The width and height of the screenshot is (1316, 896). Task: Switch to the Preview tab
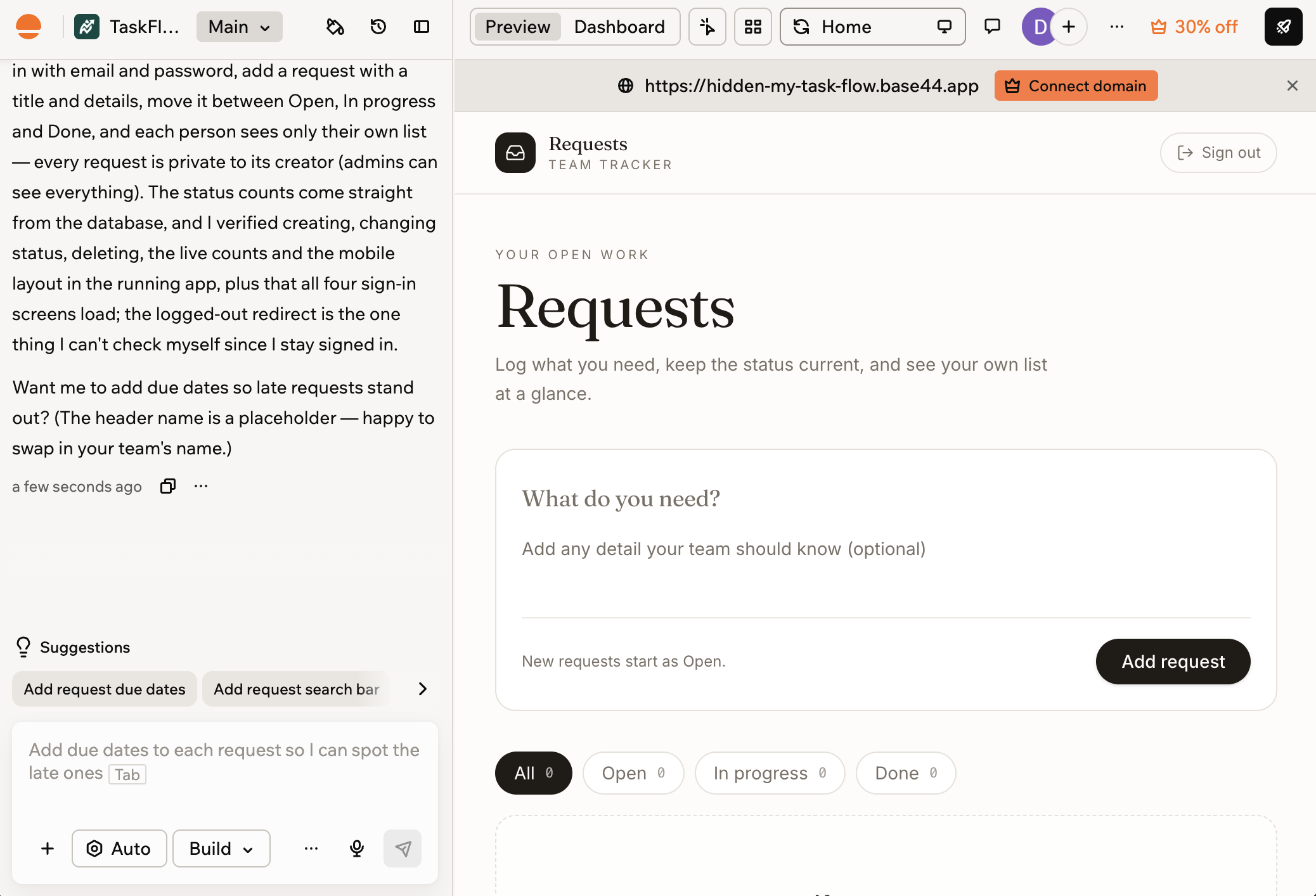tap(517, 27)
